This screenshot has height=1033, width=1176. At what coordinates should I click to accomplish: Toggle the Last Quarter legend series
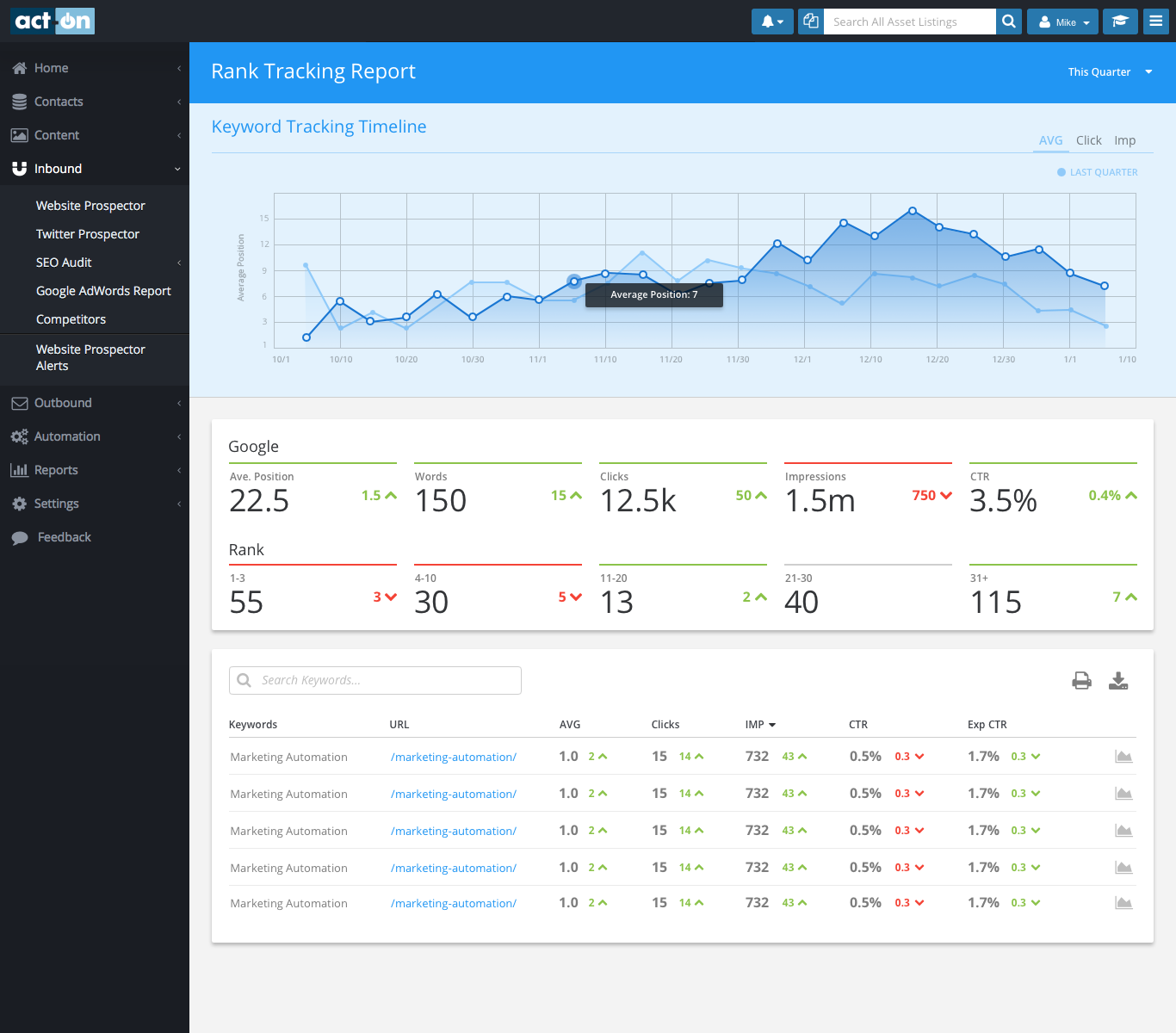[1098, 172]
